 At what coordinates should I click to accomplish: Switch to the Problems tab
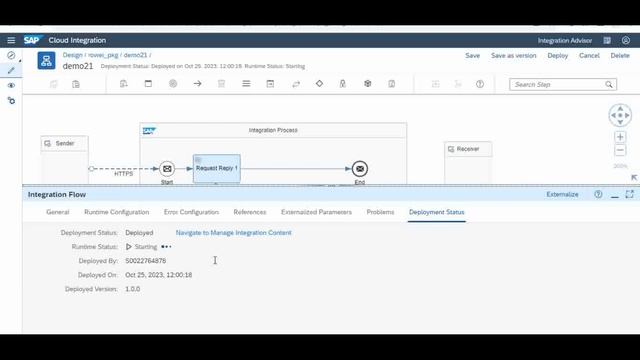380,212
